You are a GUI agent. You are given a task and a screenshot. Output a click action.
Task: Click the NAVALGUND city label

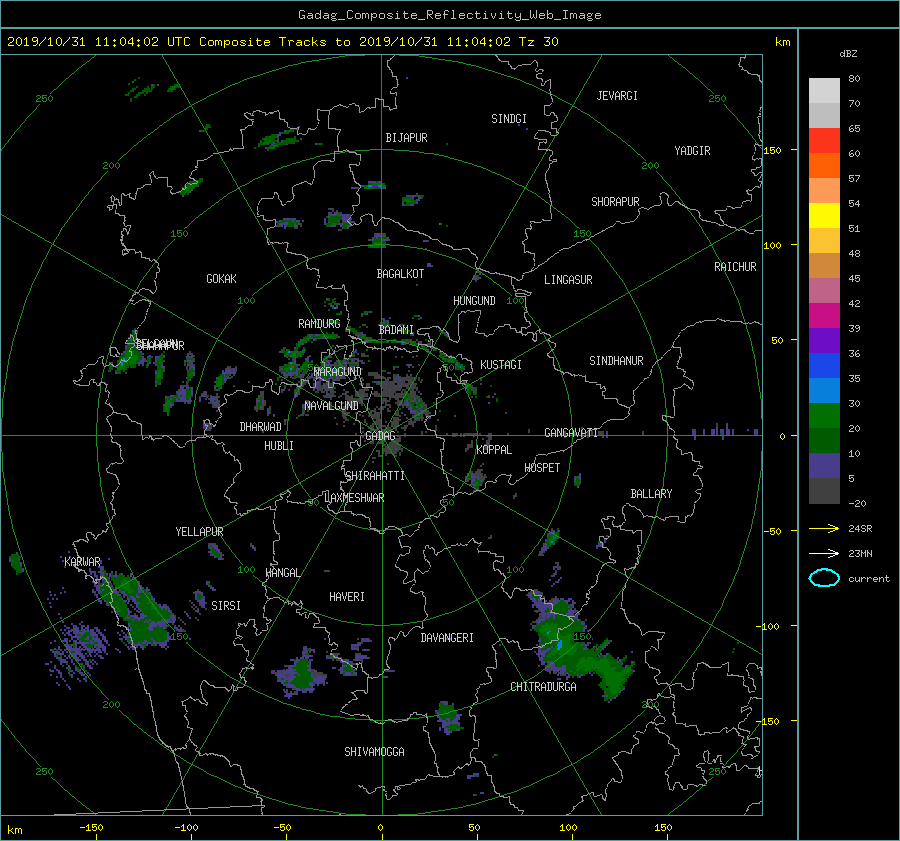pyautogui.click(x=331, y=406)
